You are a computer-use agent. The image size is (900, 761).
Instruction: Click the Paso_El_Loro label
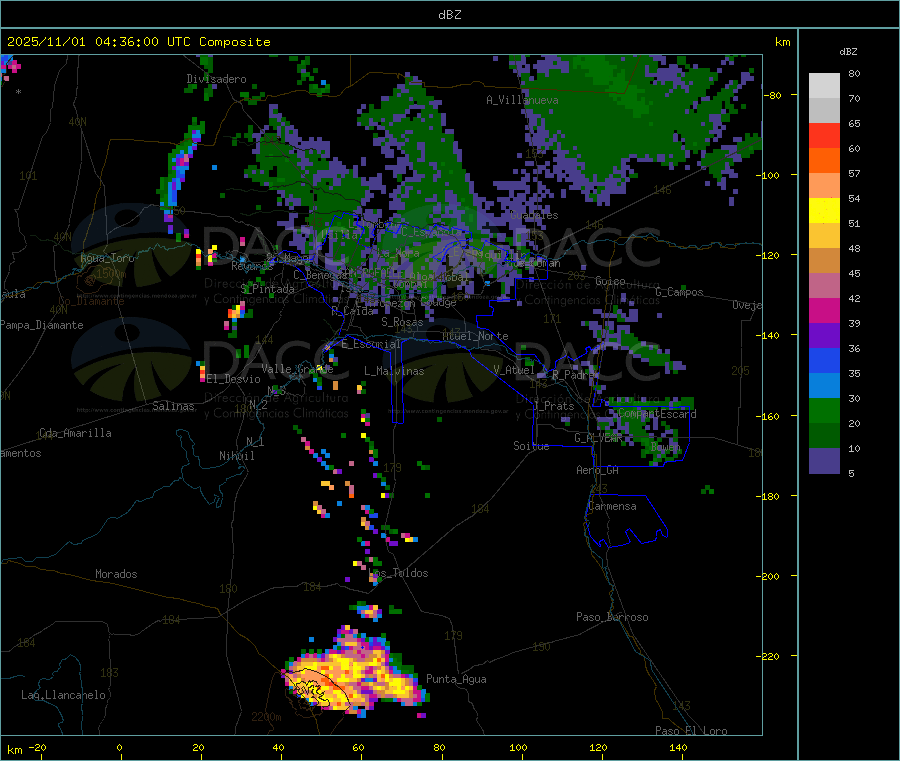click(x=691, y=731)
